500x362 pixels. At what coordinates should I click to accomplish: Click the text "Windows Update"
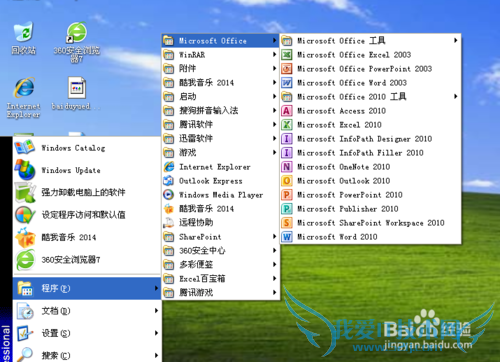[x=71, y=170]
